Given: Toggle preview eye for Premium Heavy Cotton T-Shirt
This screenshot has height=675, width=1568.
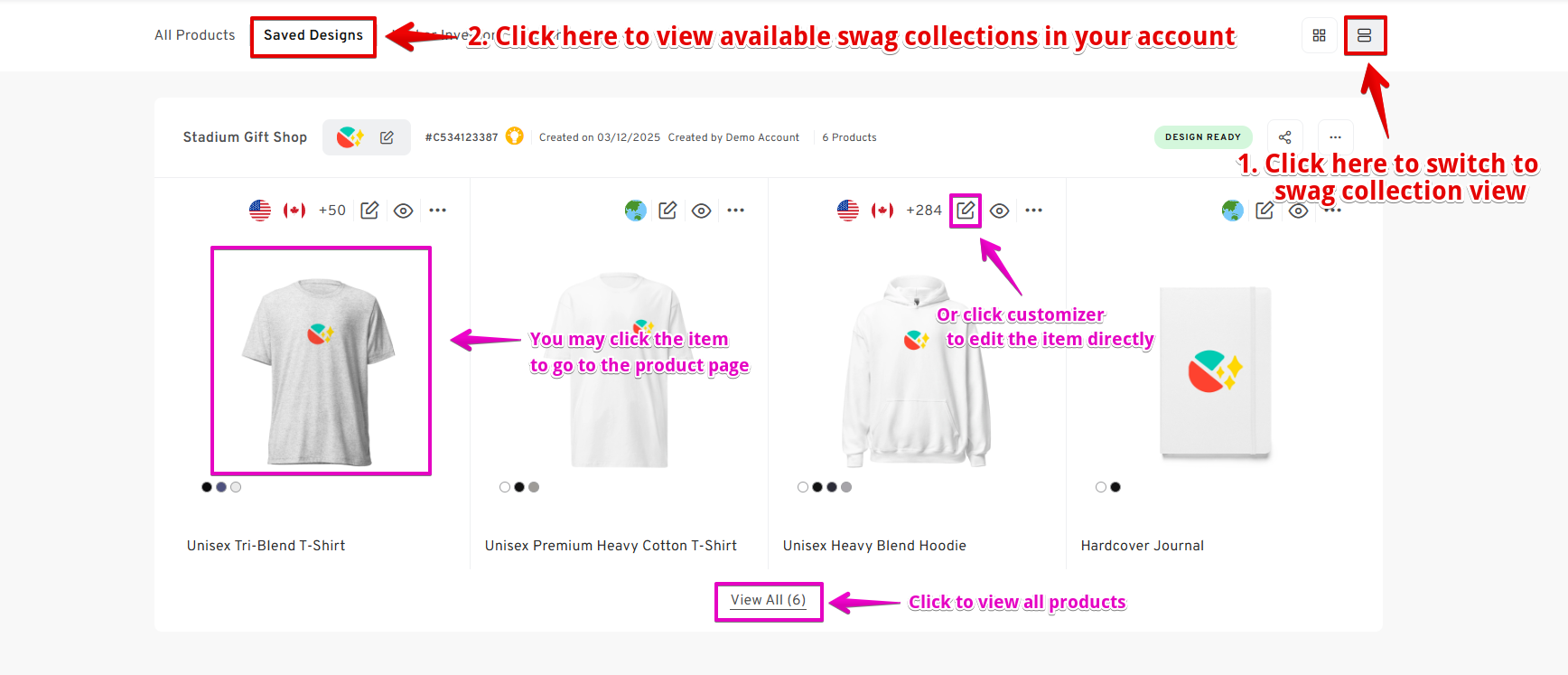Looking at the screenshot, I should (701, 211).
